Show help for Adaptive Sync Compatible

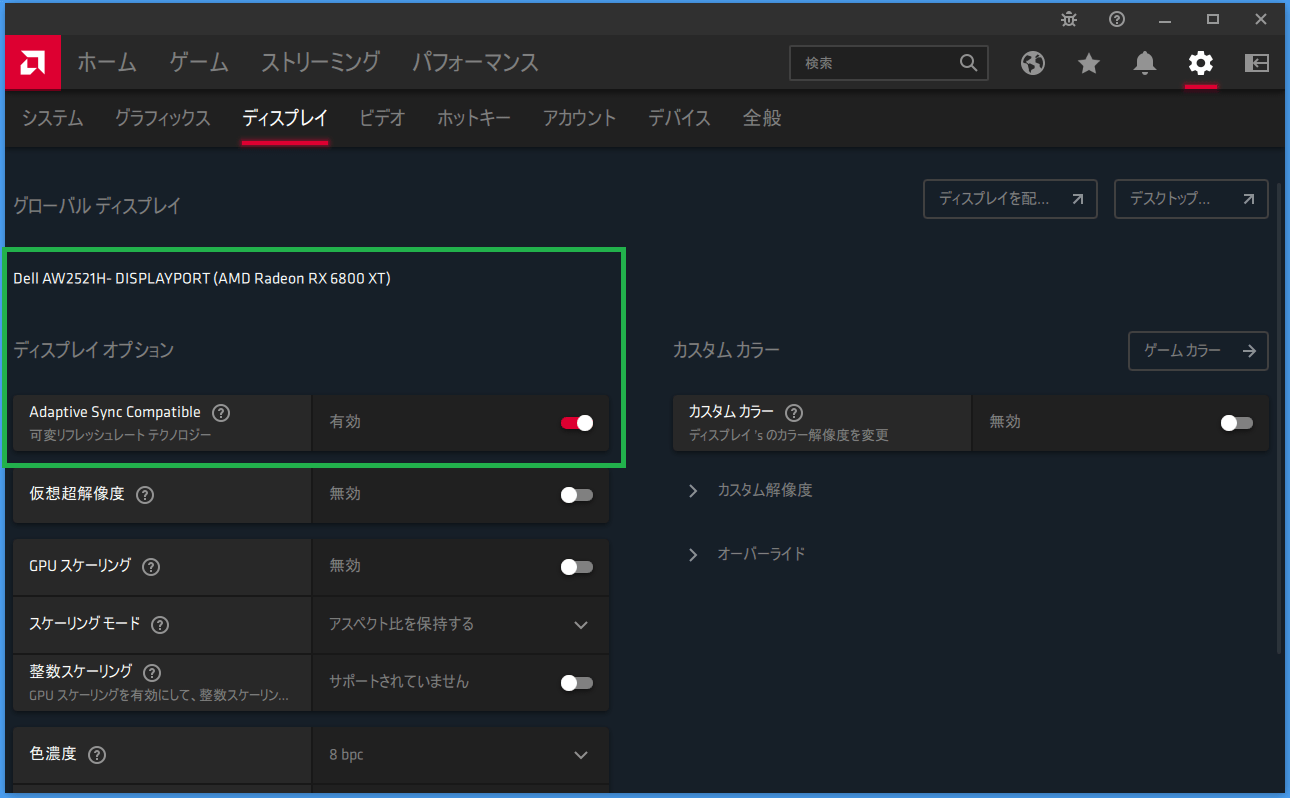click(x=222, y=412)
